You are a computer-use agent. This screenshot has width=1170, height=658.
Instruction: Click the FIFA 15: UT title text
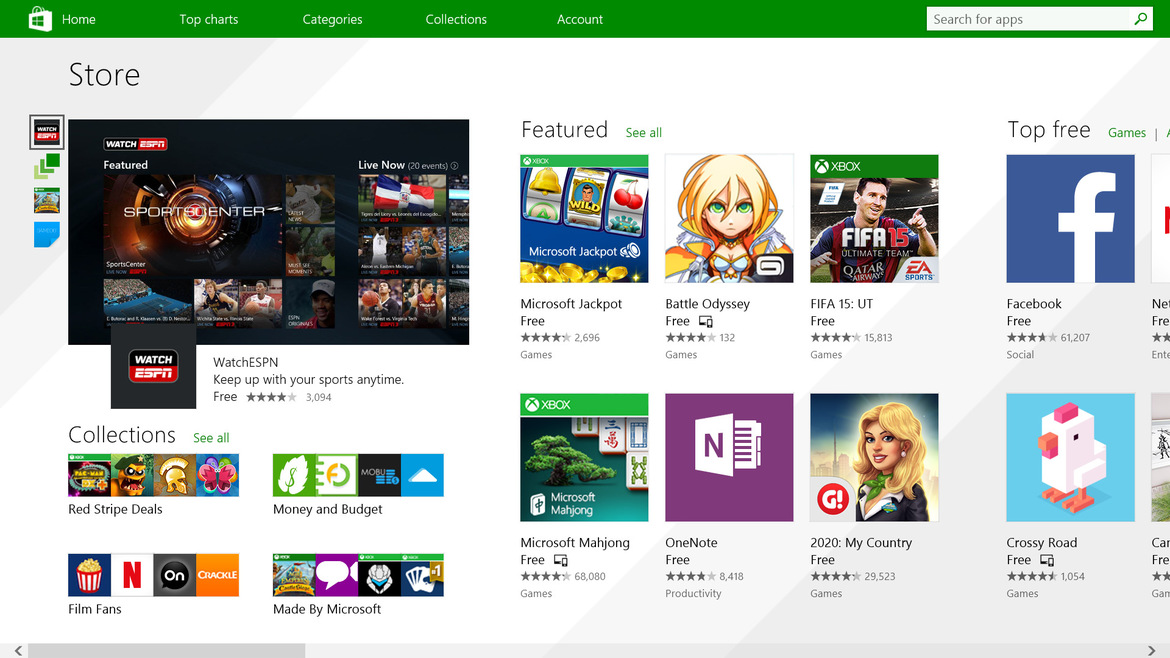click(x=842, y=304)
